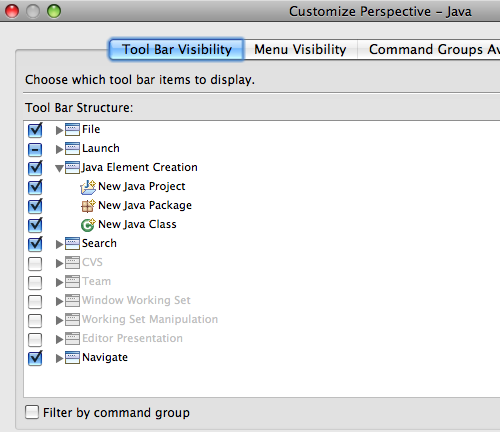Viewport: 500px width, 432px height.
Task: Uncheck the New Java Class checkbox
Action: tap(35, 225)
